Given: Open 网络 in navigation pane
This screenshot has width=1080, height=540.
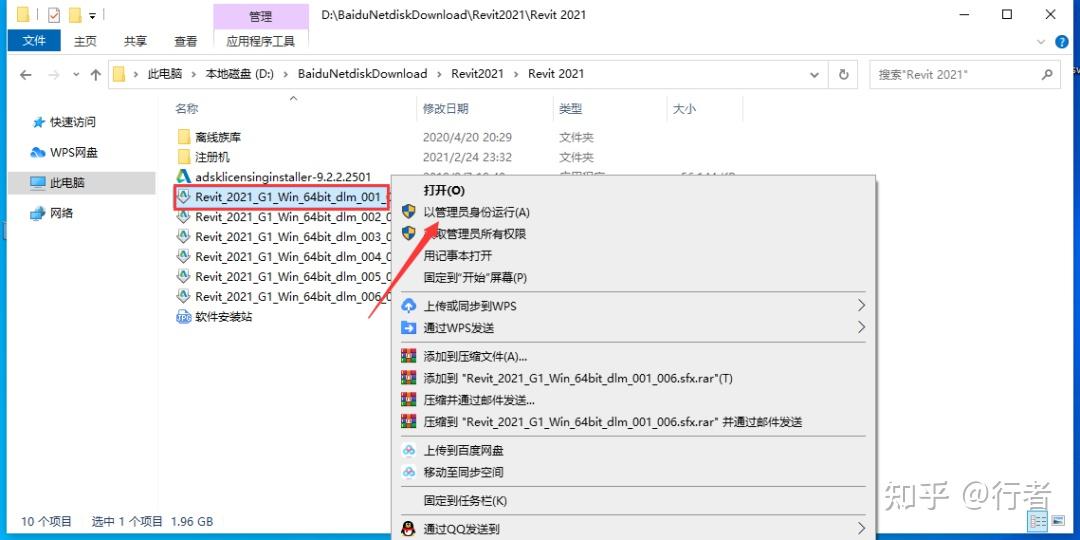Looking at the screenshot, I should 52,214.
